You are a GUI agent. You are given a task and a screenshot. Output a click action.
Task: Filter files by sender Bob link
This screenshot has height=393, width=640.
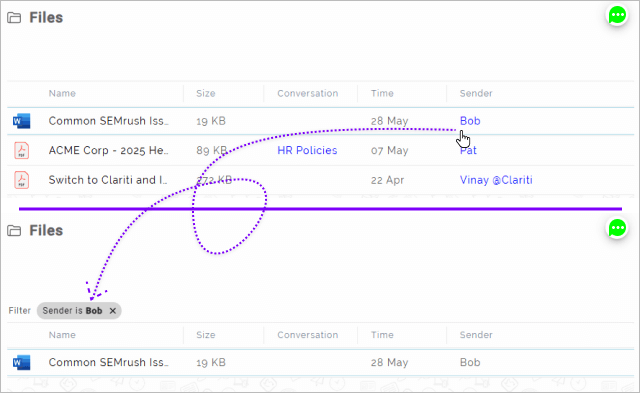[470, 121]
